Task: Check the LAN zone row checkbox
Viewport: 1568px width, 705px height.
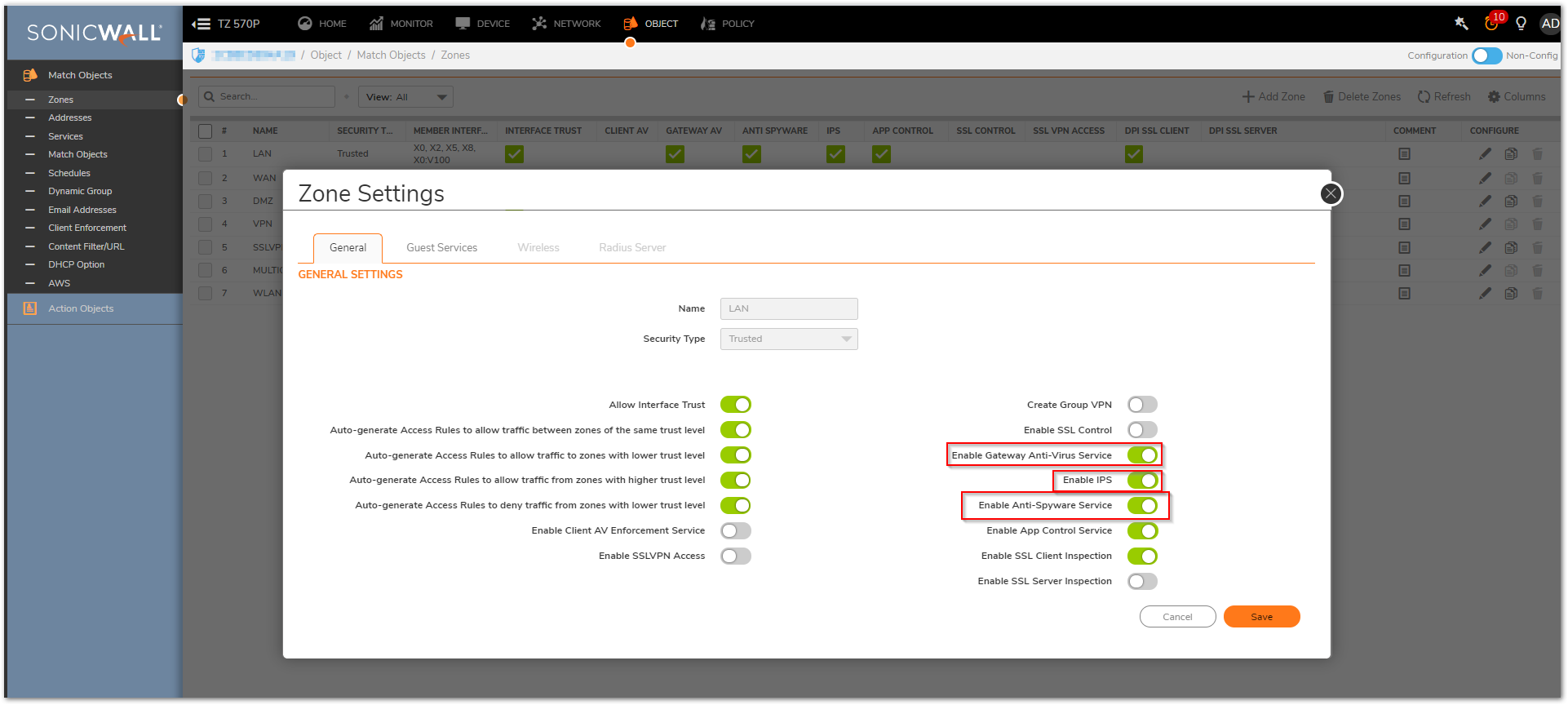Action: point(205,153)
